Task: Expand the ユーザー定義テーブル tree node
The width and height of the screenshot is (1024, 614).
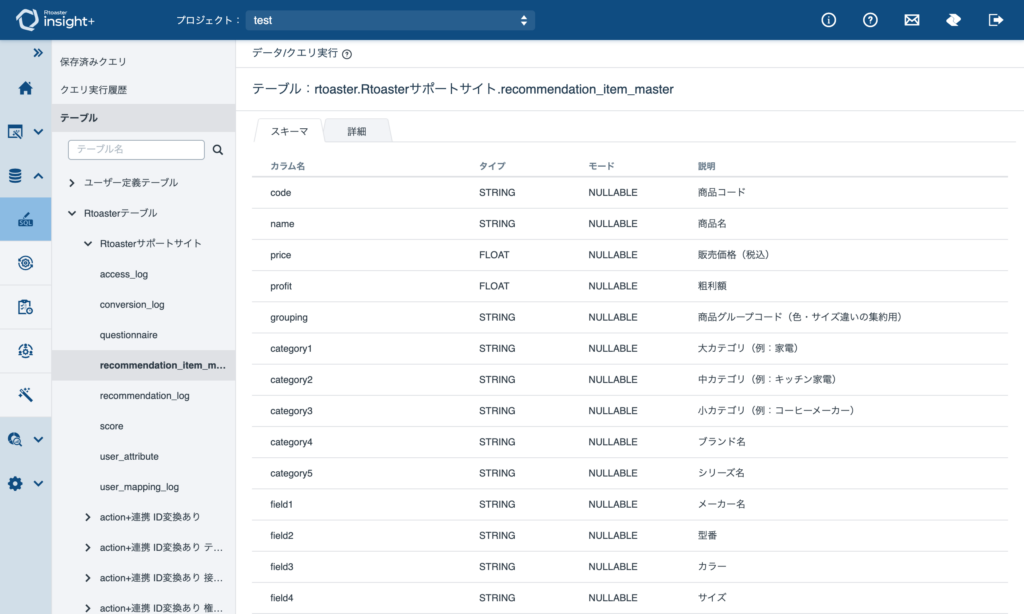Action: (x=72, y=183)
